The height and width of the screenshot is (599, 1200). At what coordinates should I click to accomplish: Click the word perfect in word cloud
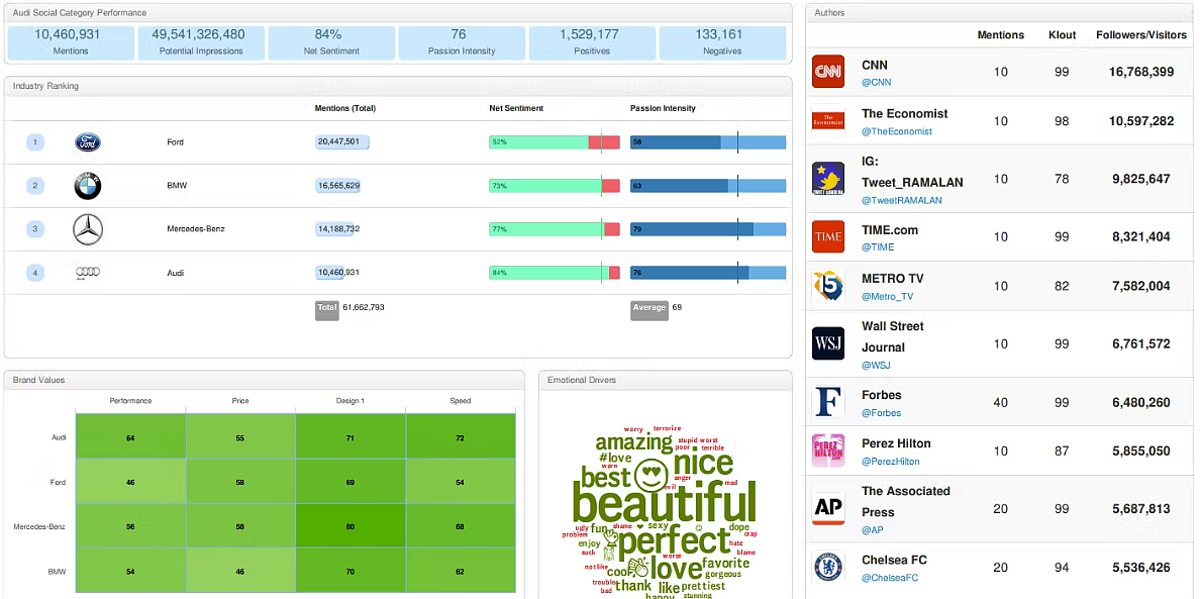point(675,542)
